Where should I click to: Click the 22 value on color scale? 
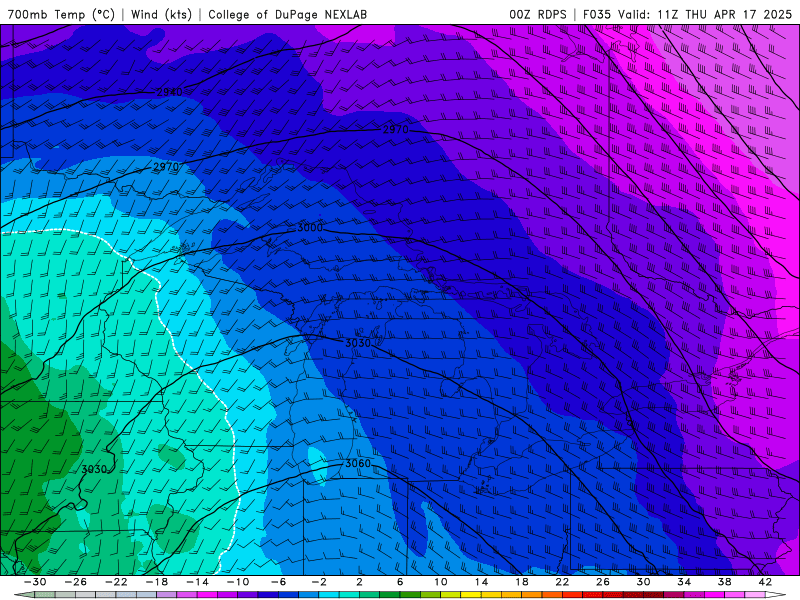tap(562, 582)
